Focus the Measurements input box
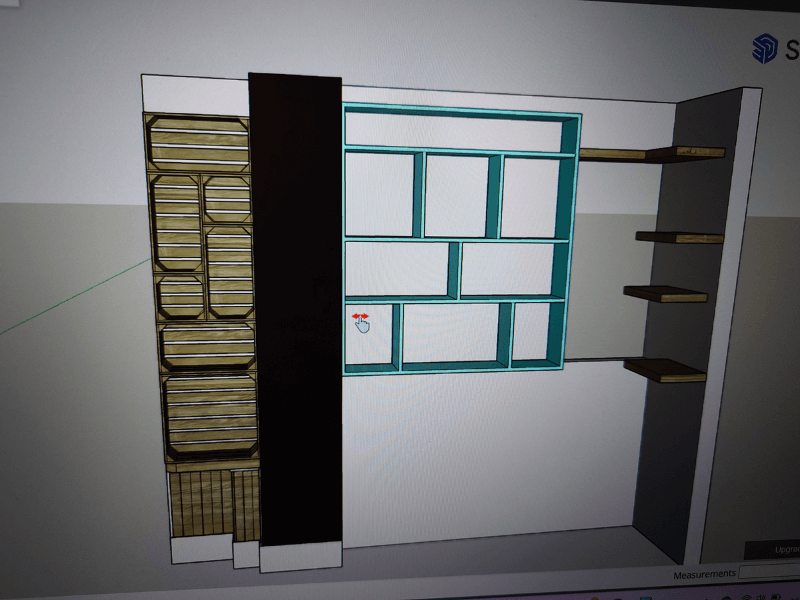Image resolution: width=800 pixels, height=600 pixels. (x=769, y=574)
